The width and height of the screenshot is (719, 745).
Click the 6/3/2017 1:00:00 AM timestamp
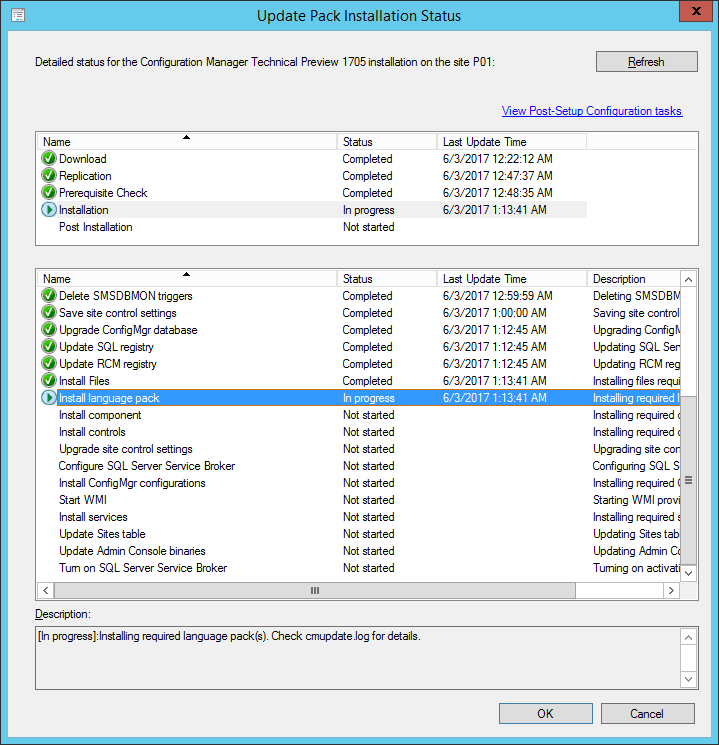495,313
